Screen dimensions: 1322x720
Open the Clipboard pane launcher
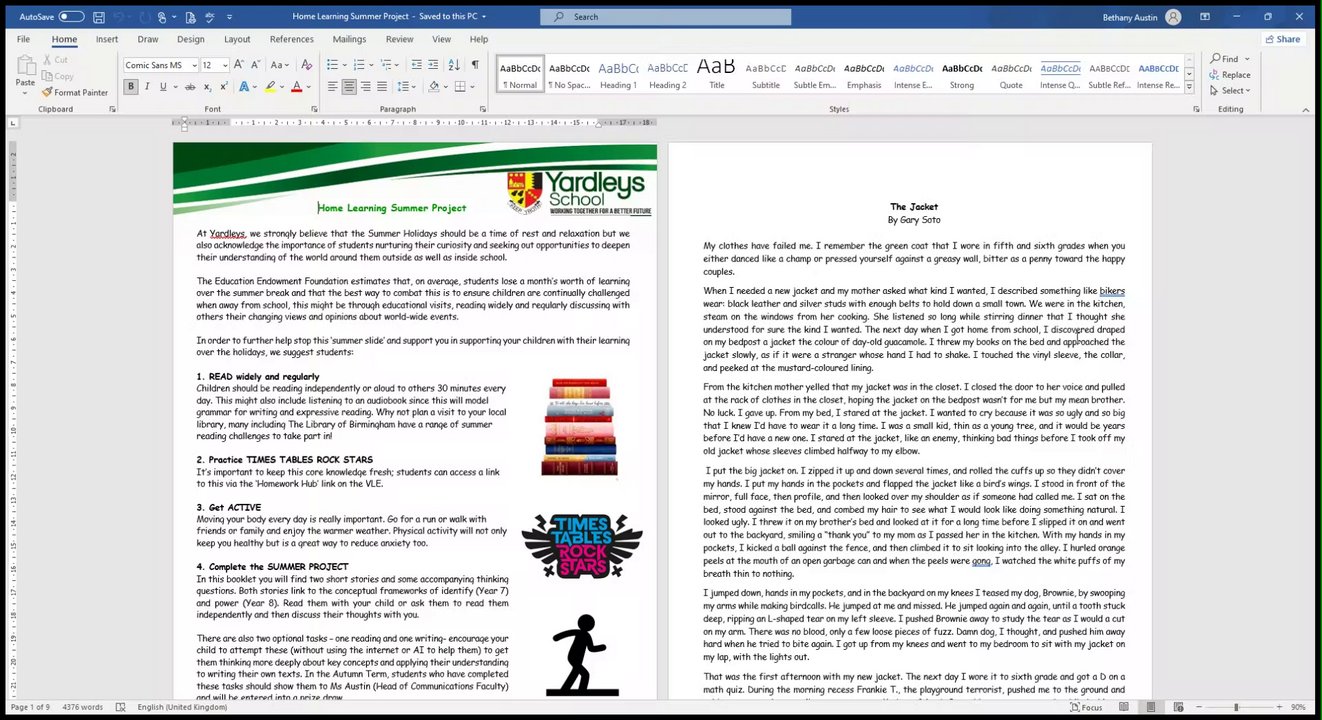point(112,109)
